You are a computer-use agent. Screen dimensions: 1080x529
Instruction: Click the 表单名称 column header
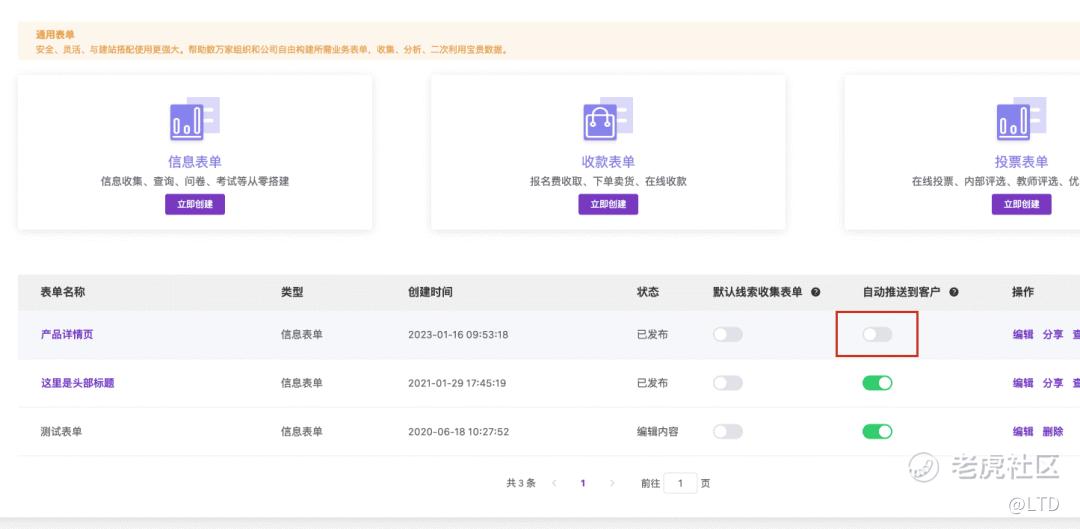pos(63,292)
